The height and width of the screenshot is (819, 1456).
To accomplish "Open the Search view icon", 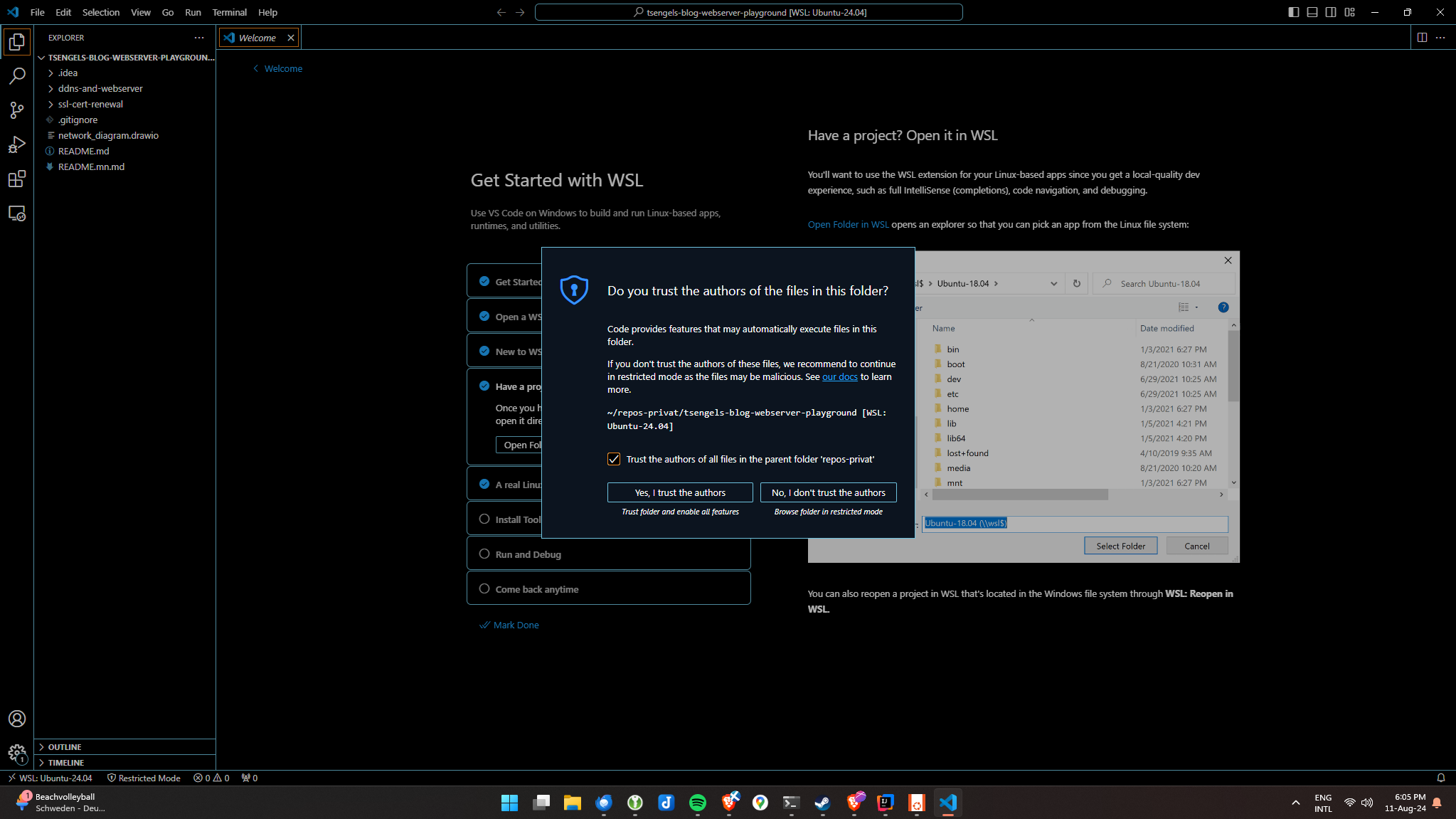I will 17,75.
